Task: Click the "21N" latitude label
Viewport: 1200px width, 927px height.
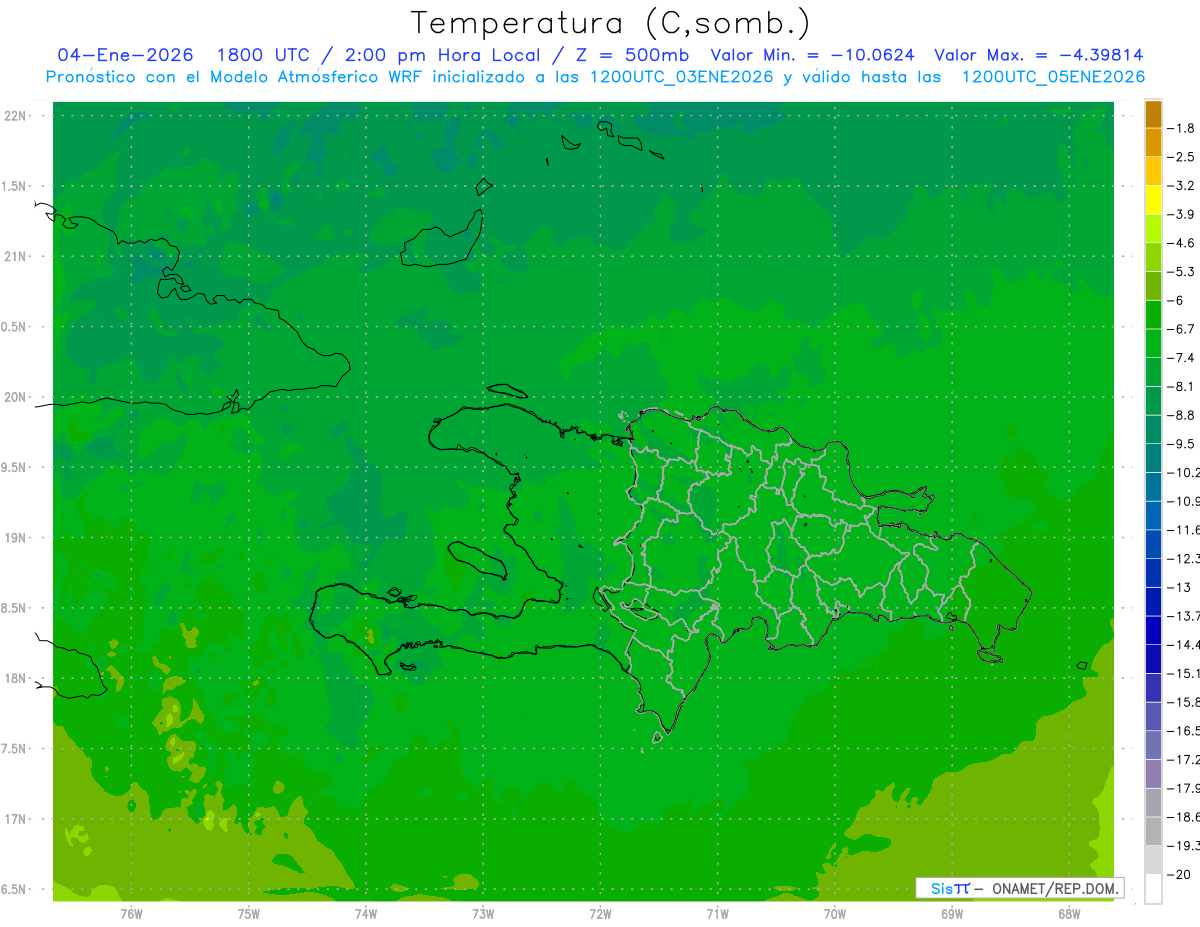Action: [15, 256]
